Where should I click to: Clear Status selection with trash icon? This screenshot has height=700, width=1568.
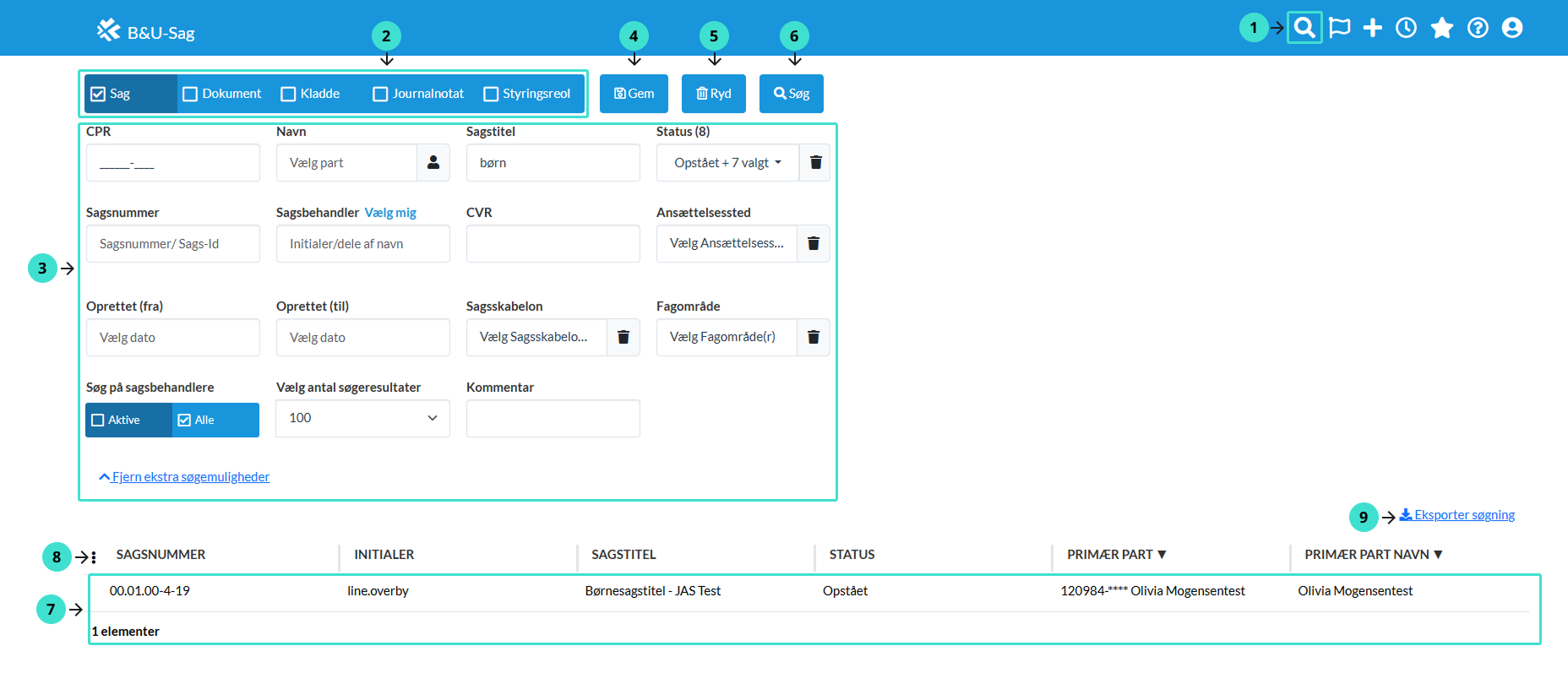click(815, 162)
